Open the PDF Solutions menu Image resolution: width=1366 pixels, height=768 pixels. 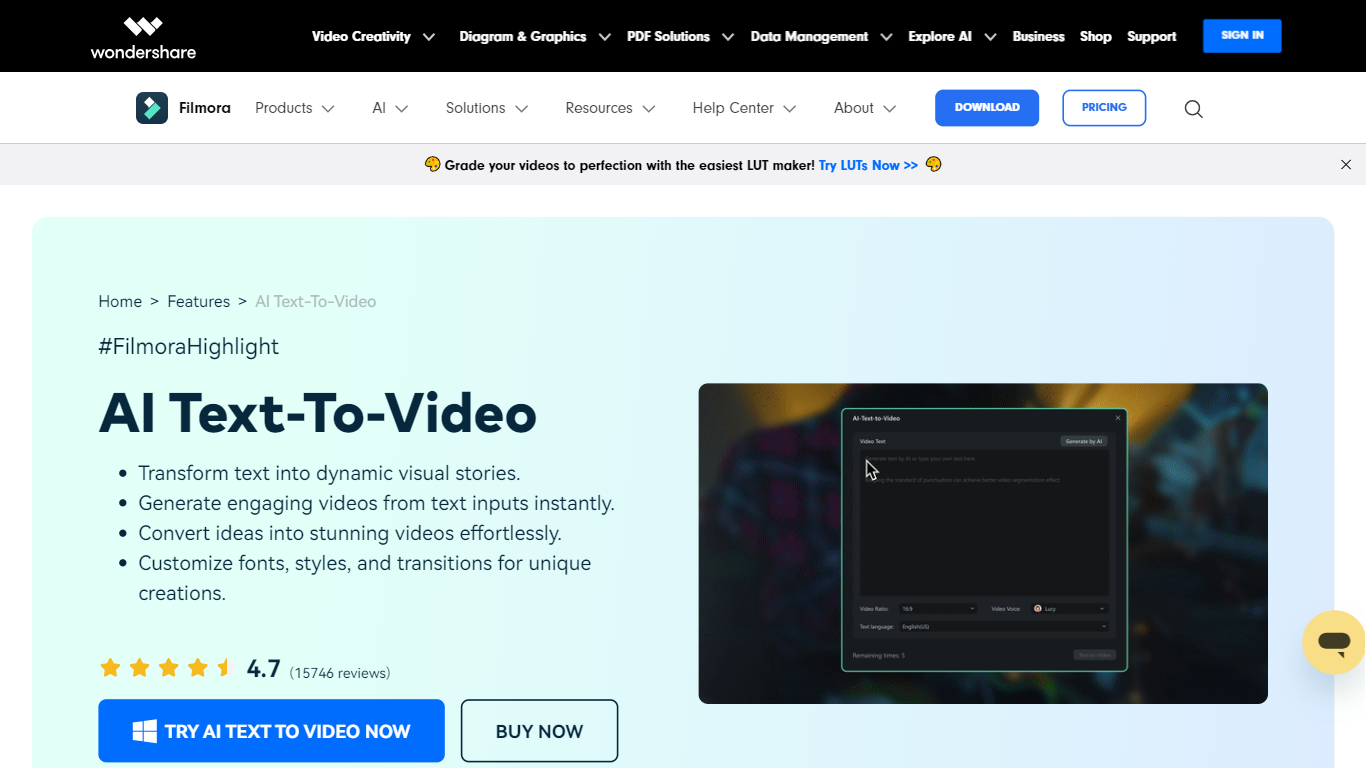tap(668, 36)
